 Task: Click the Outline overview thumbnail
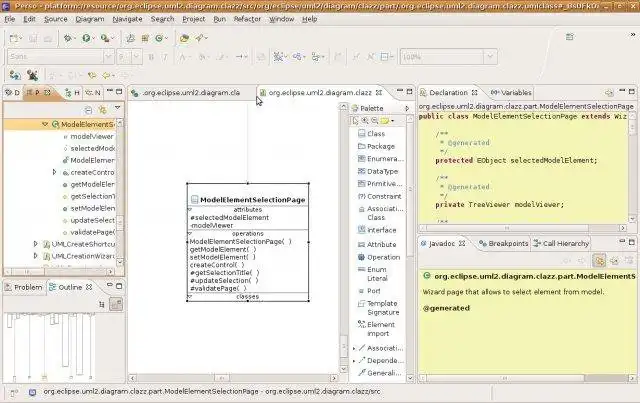coord(51,346)
